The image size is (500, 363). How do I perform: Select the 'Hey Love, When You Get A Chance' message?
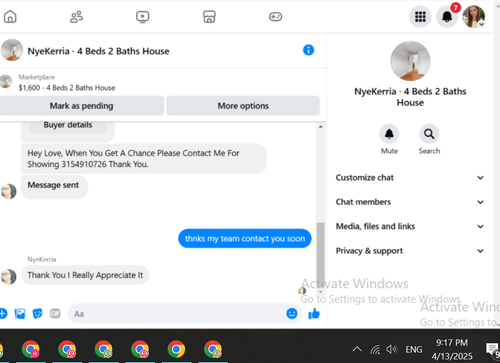tap(144, 159)
